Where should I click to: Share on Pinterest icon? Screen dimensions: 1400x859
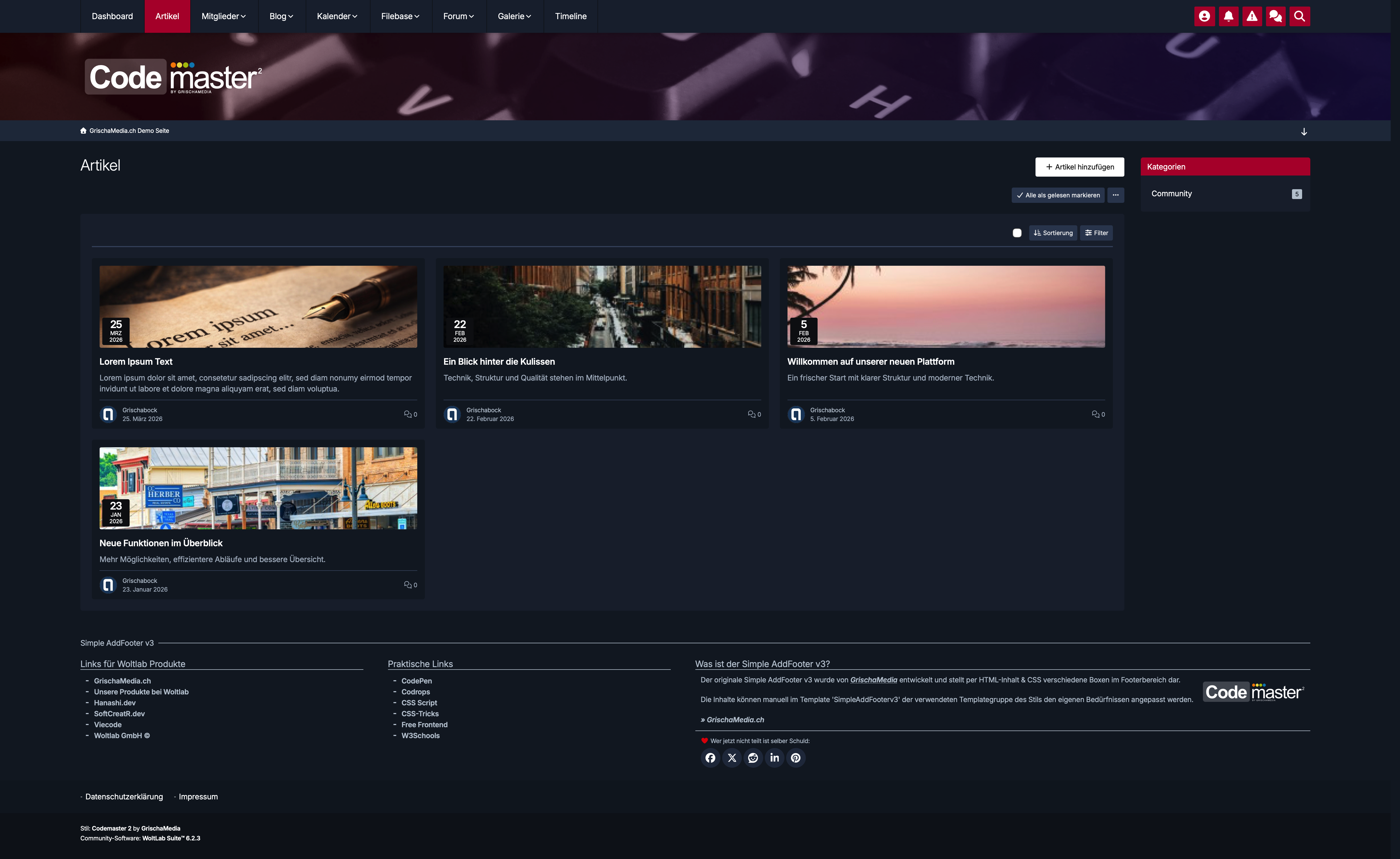click(795, 758)
